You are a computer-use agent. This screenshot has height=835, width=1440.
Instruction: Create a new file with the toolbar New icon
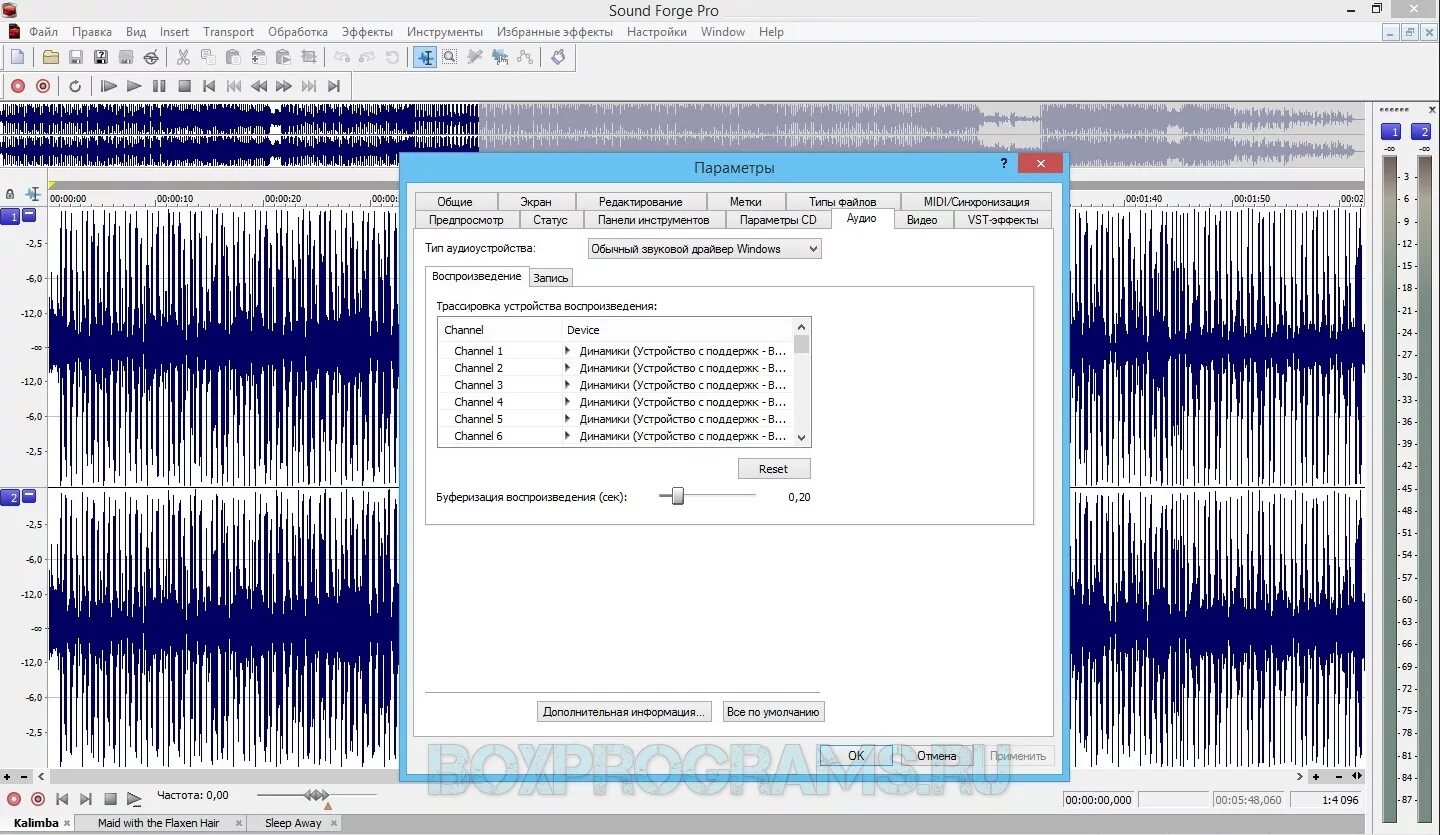[x=17, y=57]
